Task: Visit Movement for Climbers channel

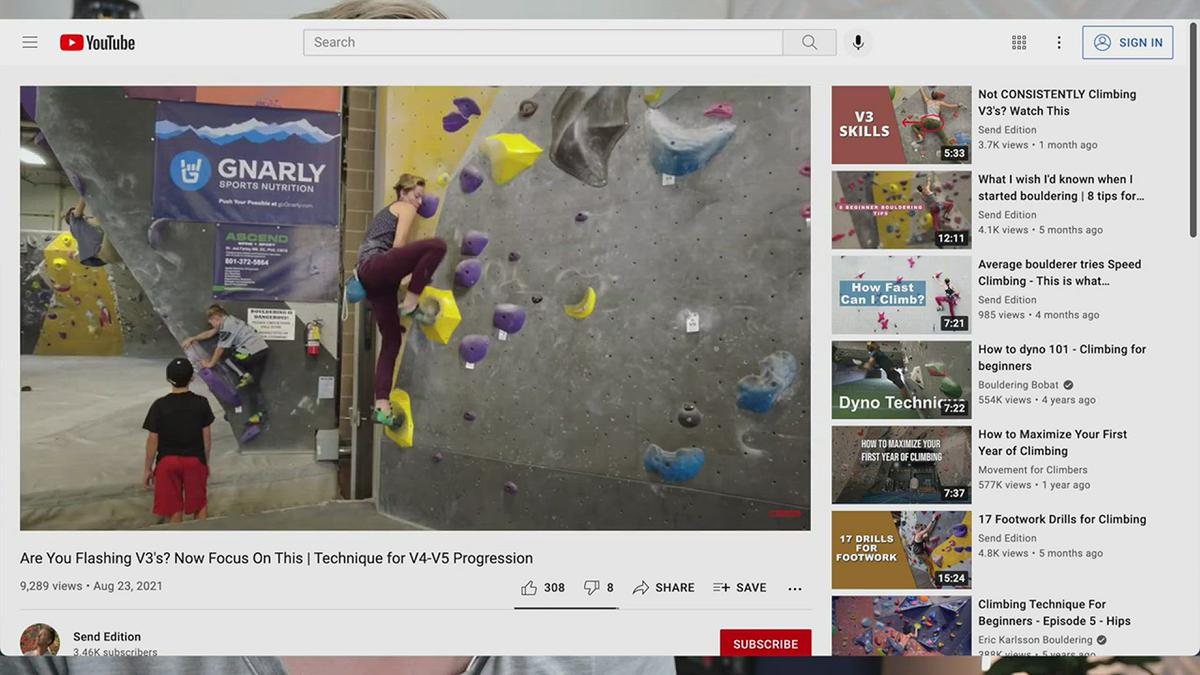Action: pyautogui.click(x=1033, y=470)
